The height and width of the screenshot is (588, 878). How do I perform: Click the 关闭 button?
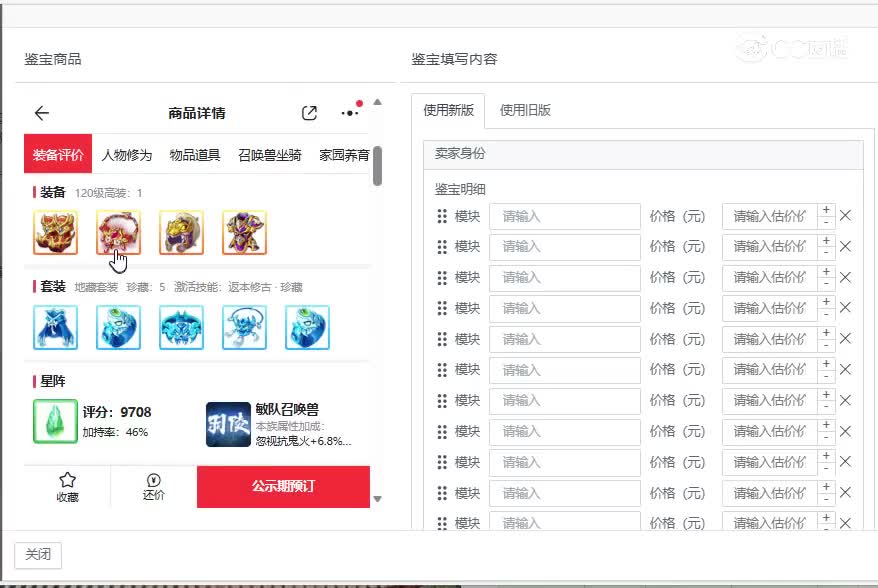click(38, 555)
